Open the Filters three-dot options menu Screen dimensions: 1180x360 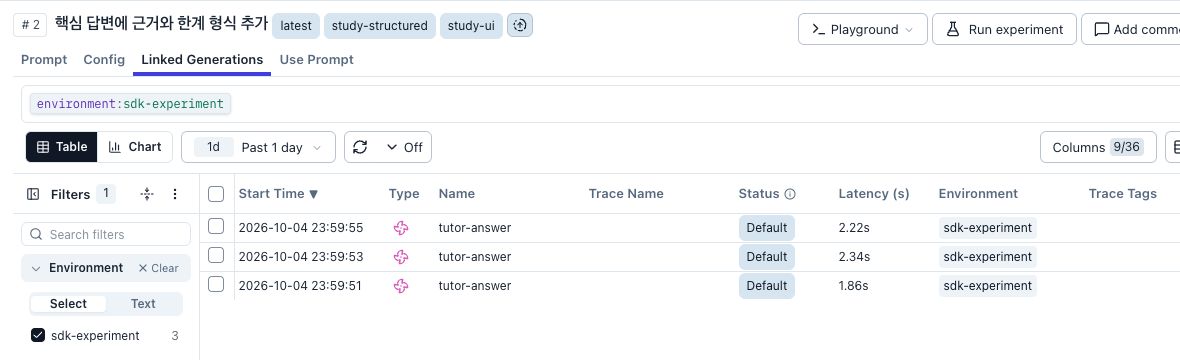pyautogui.click(x=175, y=194)
